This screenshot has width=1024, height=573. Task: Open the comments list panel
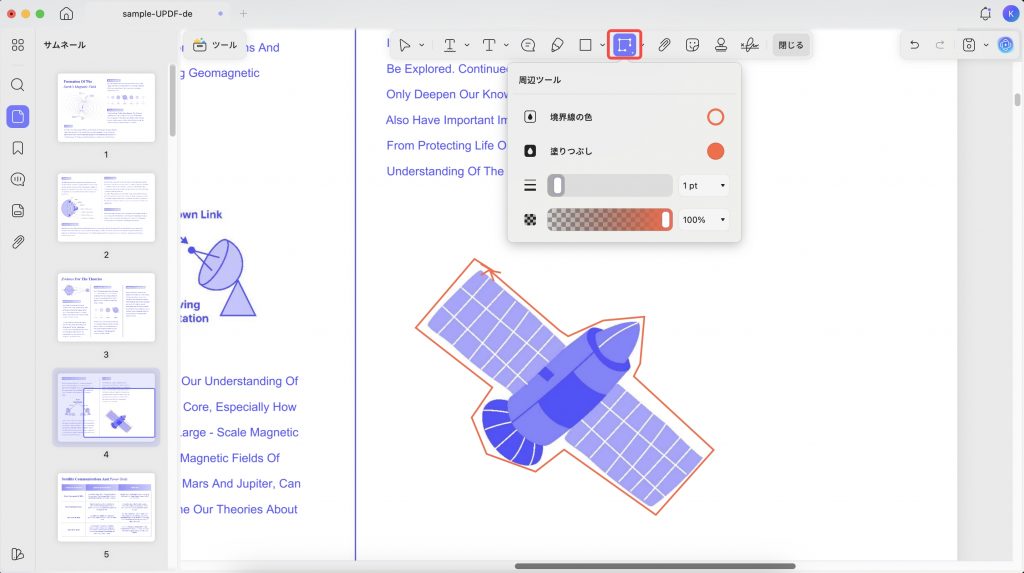tap(18, 180)
